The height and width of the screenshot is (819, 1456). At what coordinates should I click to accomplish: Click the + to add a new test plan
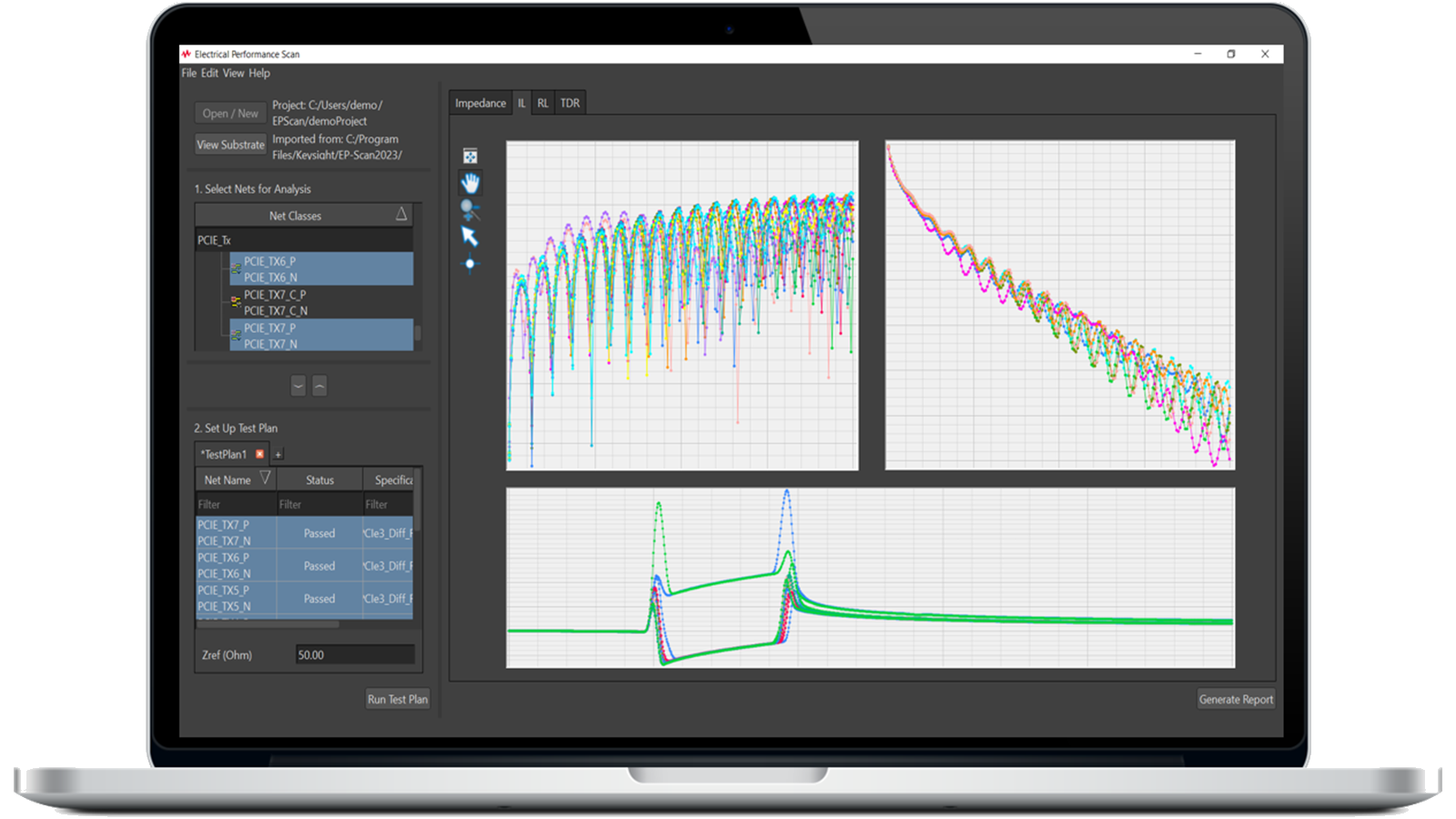tap(278, 453)
